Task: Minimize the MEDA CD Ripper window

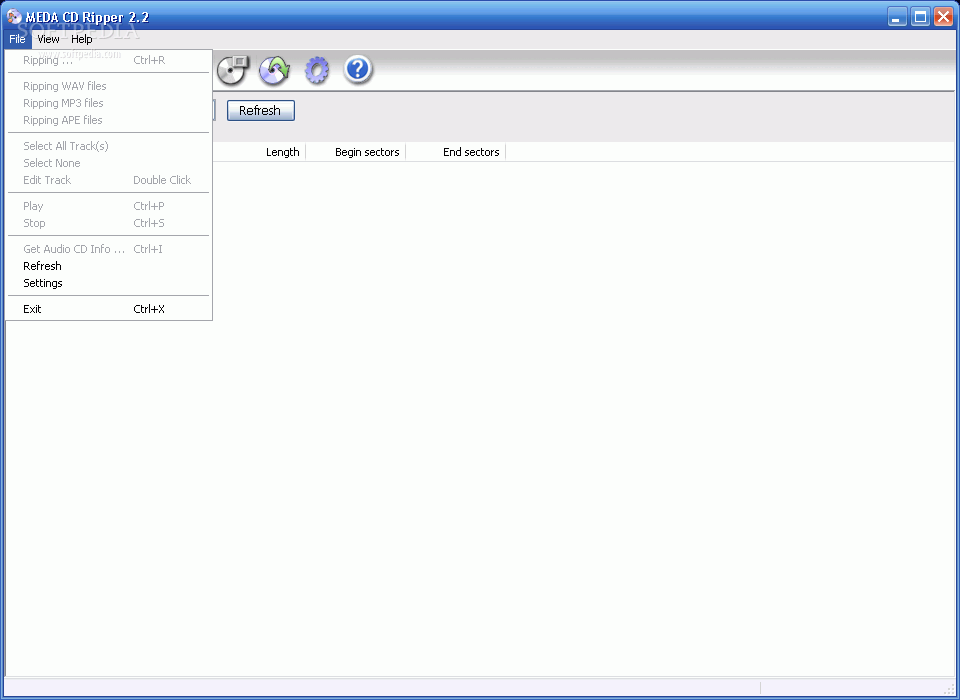Action: (897, 17)
